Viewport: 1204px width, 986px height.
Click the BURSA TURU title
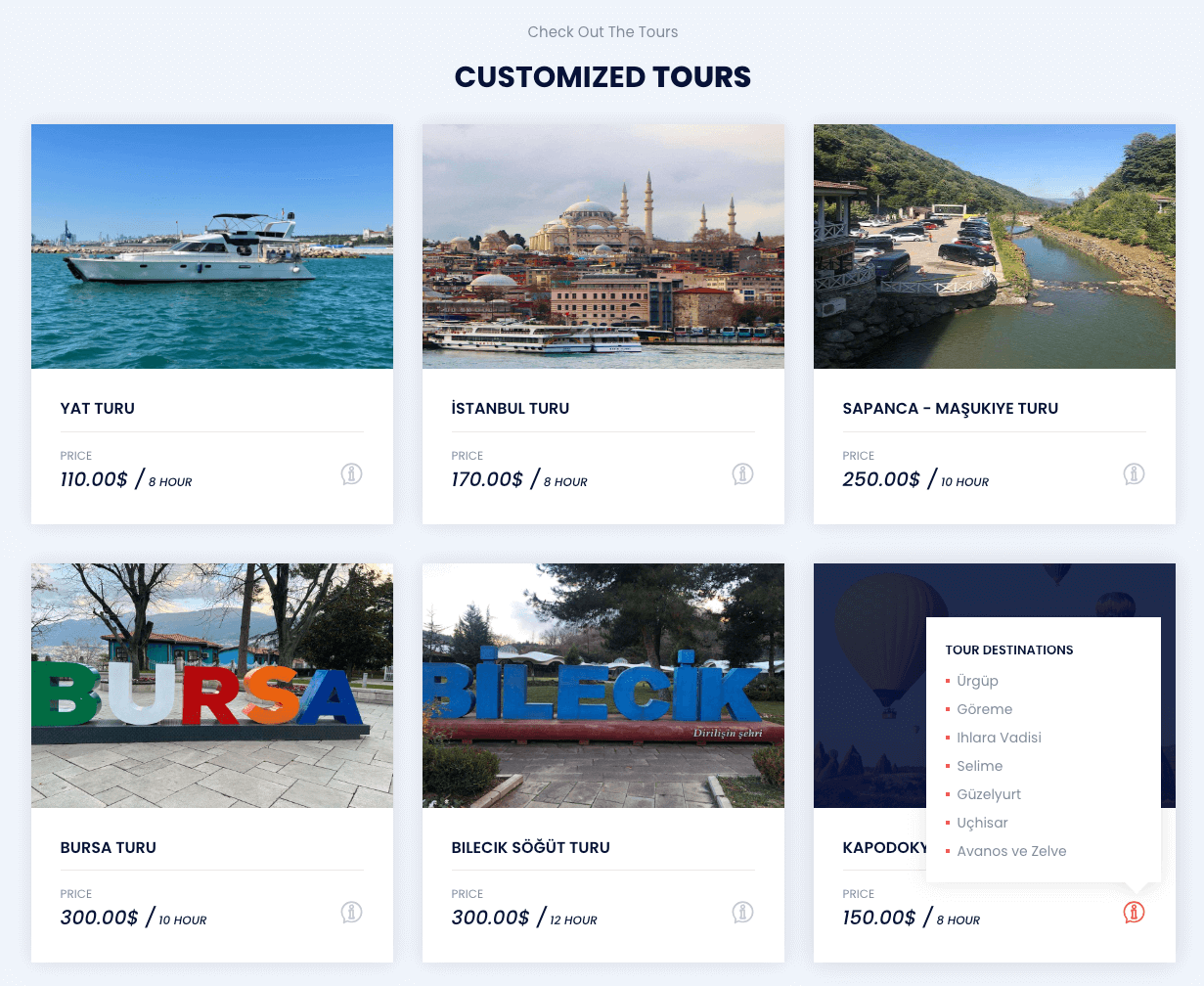109,848
